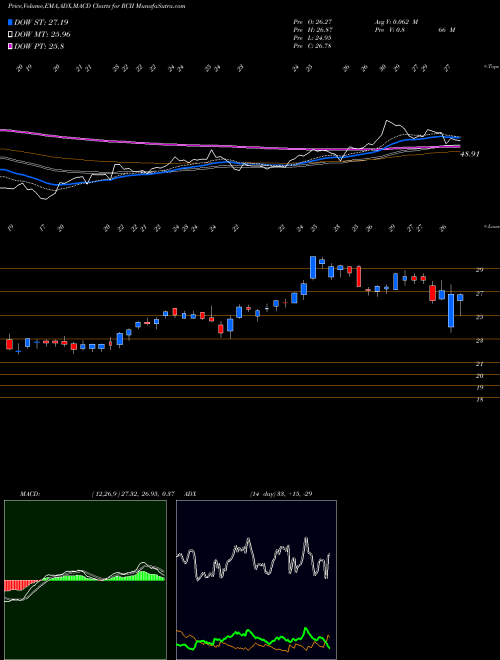Open the green MACD histogram chart panel
Image resolution: width=500 pixels, height=660 pixels.
[85, 580]
